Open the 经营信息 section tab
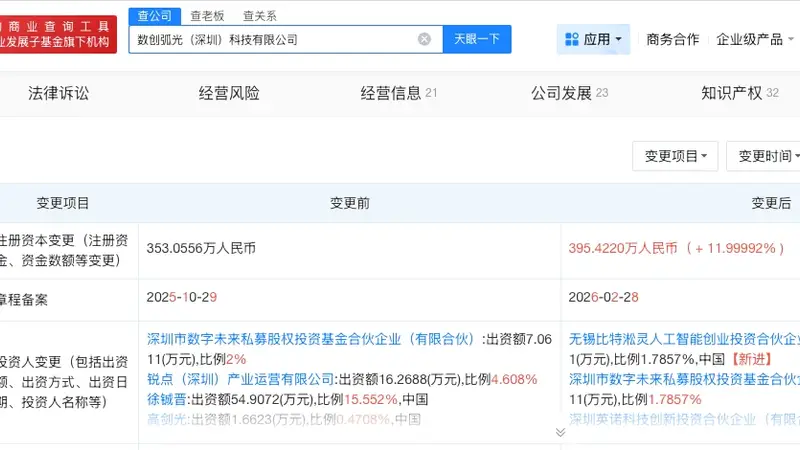Image resolution: width=800 pixels, height=450 pixels. (x=398, y=93)
